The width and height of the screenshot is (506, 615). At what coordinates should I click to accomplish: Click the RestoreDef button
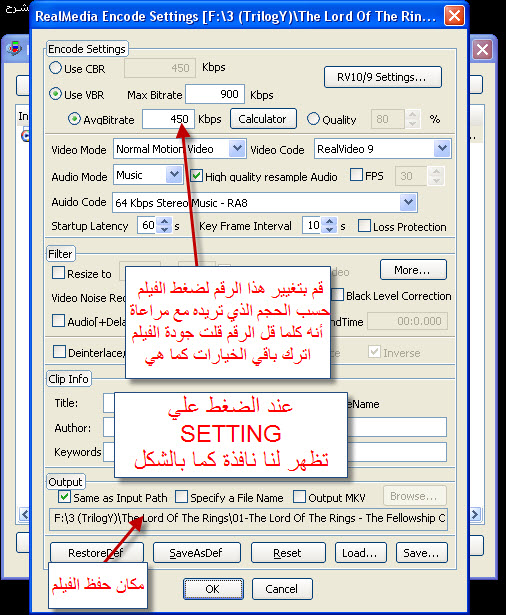[97, 553]
